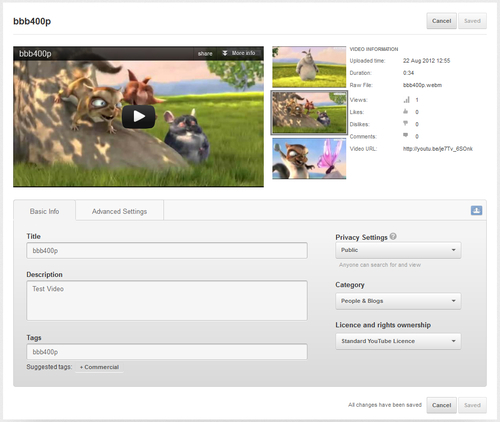Screen dimensions: 500x422
Task: Open the Privacy Settings help icon
Action: coord(393,236)
